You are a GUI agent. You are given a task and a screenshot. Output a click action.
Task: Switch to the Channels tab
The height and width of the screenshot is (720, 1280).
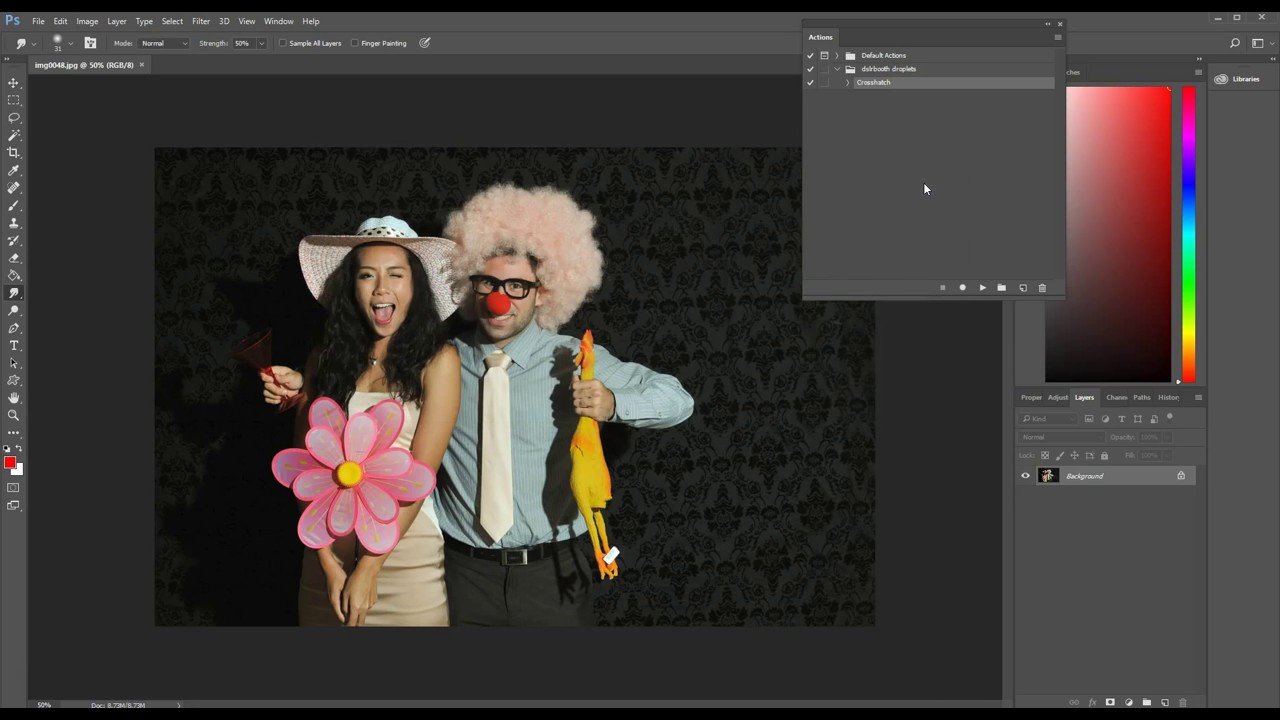1116,397
